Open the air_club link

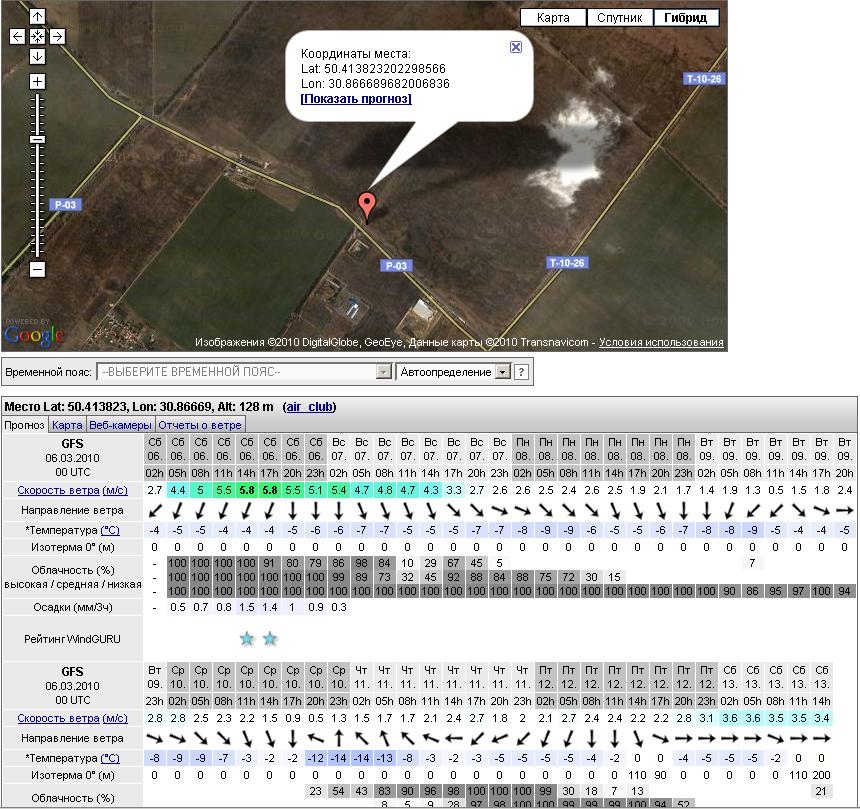[x=309, y=407]
